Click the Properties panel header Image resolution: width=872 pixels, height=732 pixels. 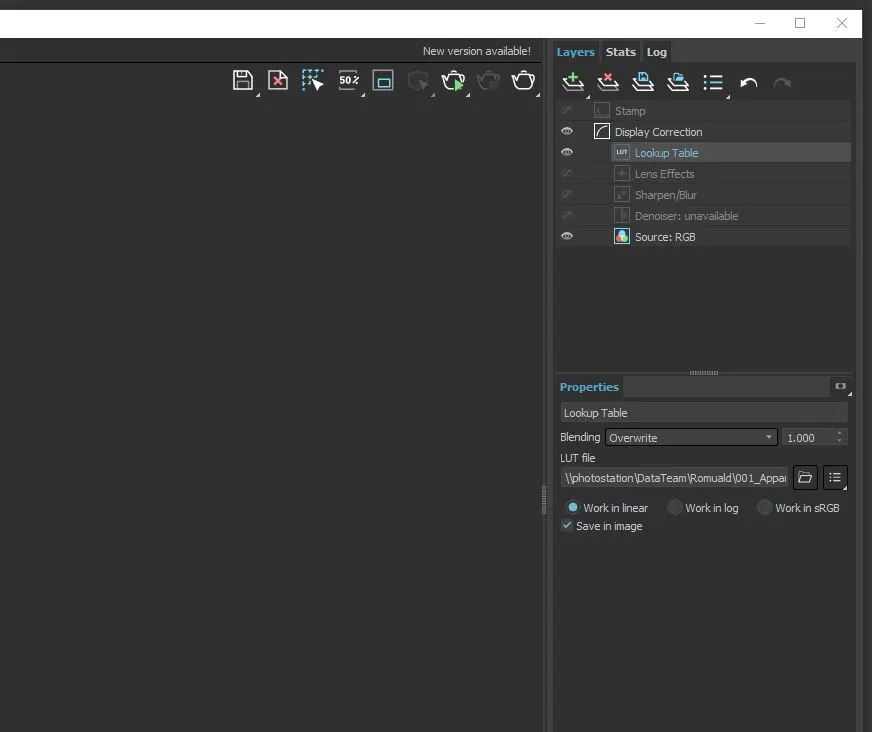coord(589,387)
